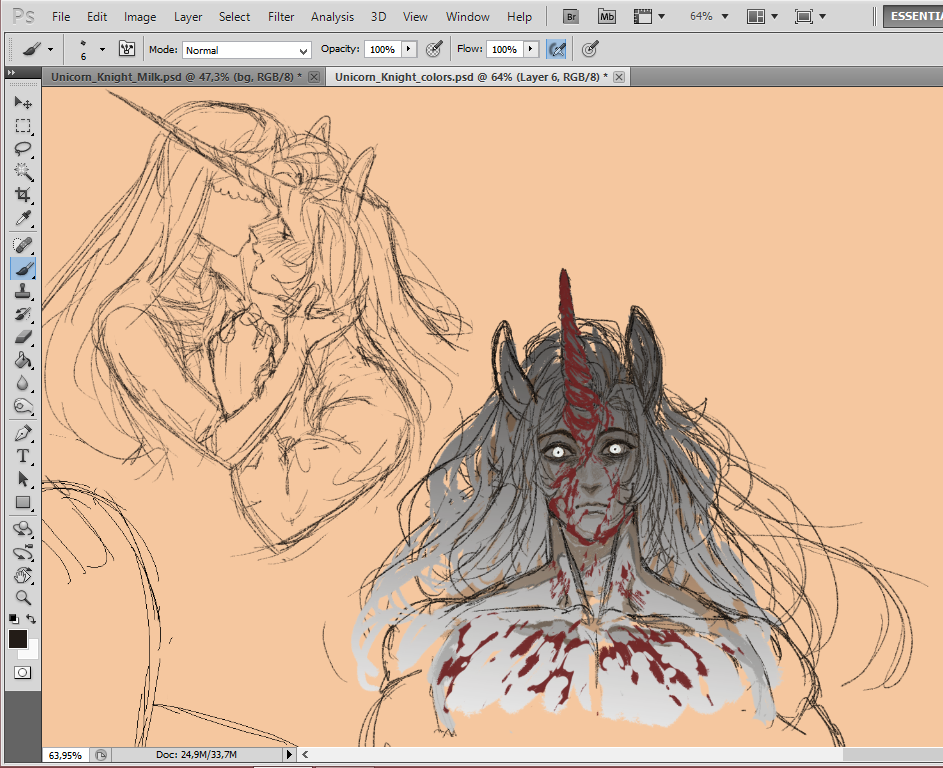Viewport: 943px width, 768px height.
Task: Select the Paint Bucket tool
Action: (23, 360)
